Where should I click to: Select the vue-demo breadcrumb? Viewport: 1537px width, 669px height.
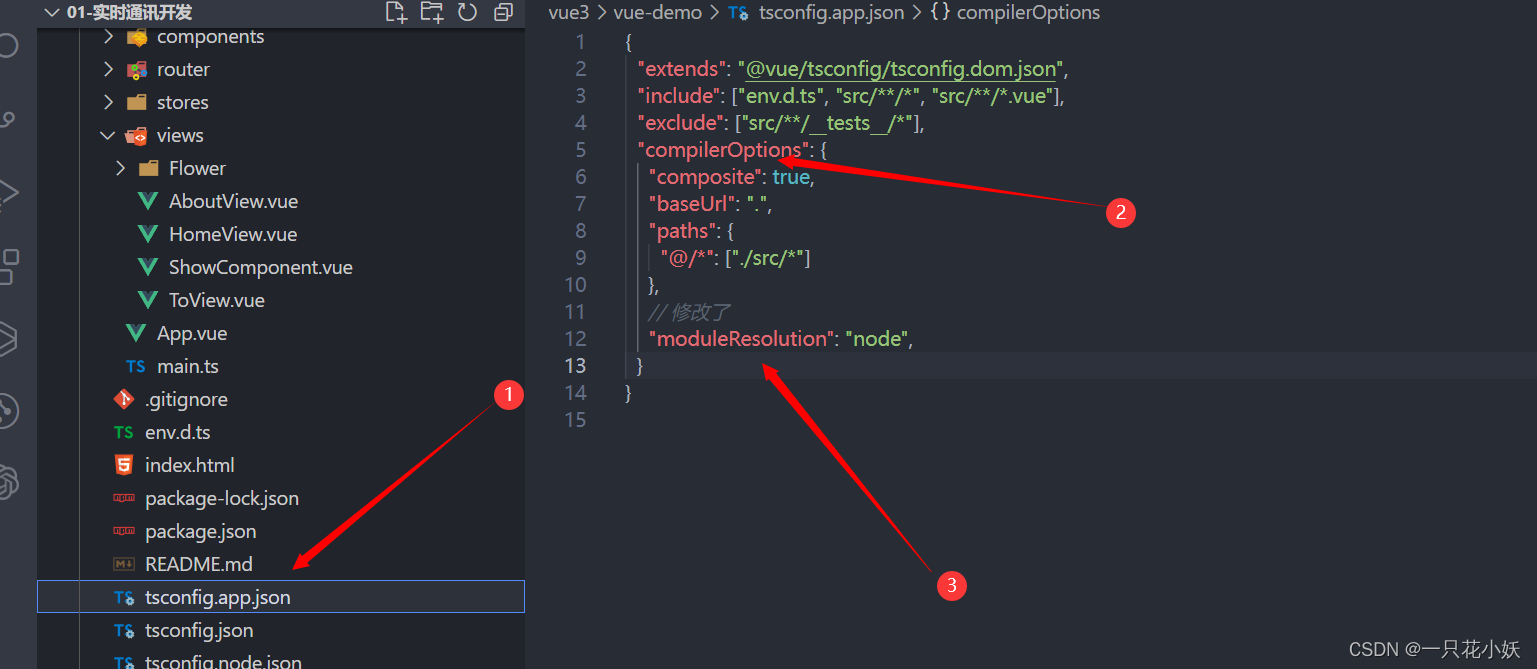[x=657, y=13]
